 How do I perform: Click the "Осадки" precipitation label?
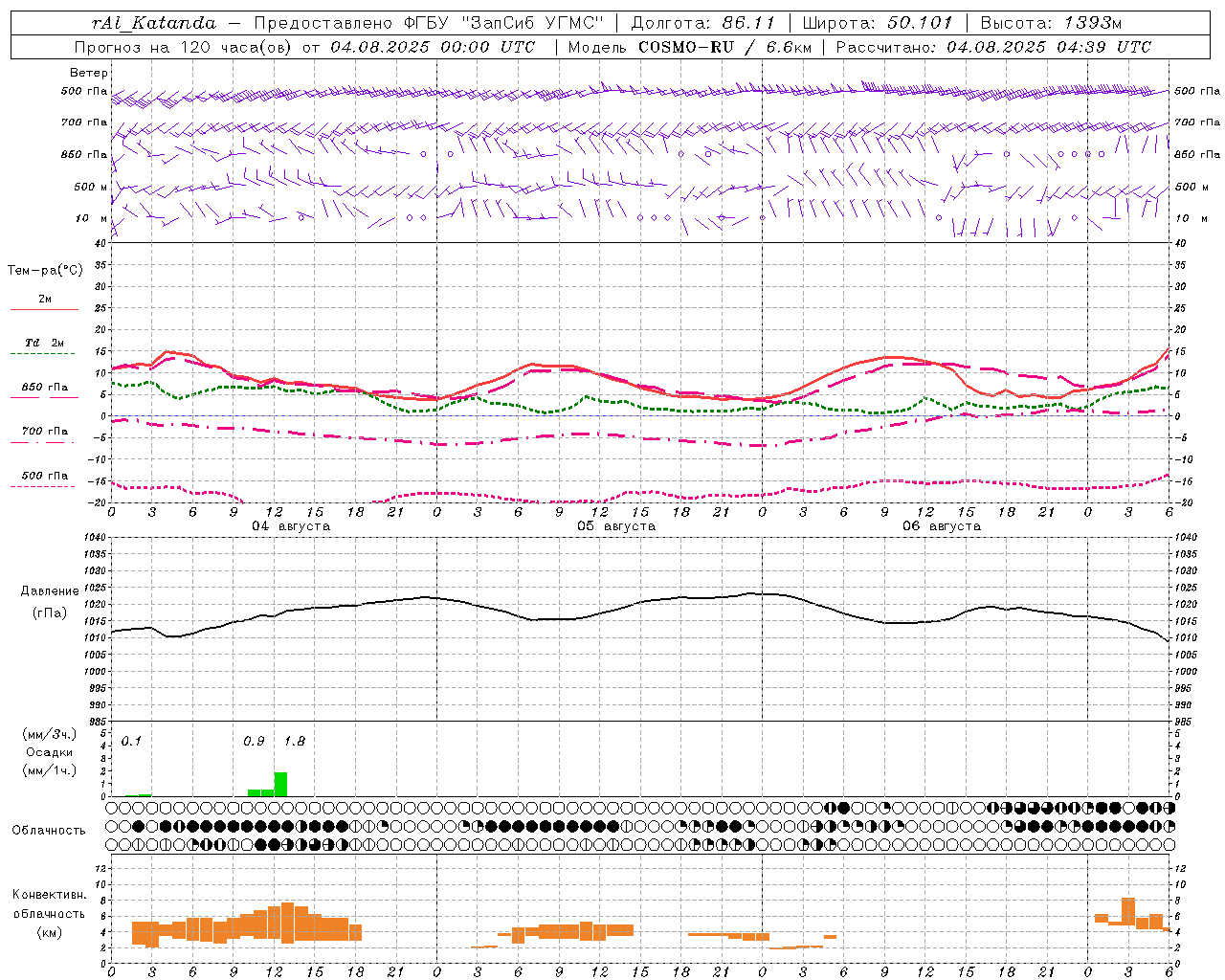(49, 752)
